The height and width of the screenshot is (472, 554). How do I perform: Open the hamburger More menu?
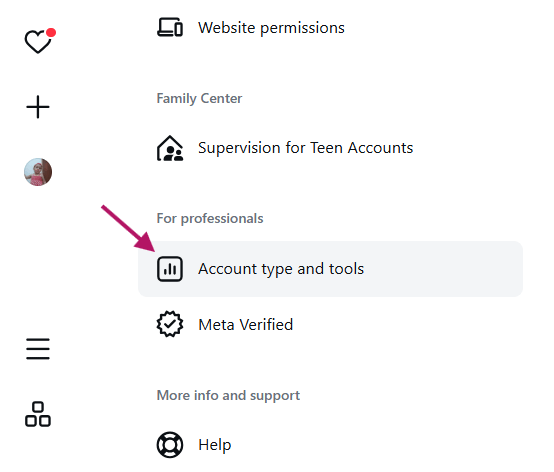point(38,349)
